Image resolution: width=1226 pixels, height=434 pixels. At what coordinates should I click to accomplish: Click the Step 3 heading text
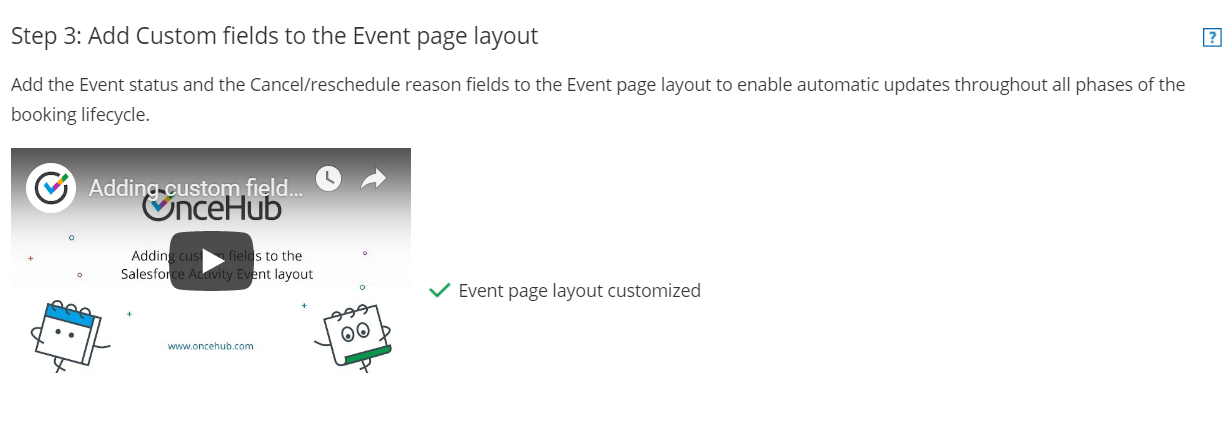275,36
